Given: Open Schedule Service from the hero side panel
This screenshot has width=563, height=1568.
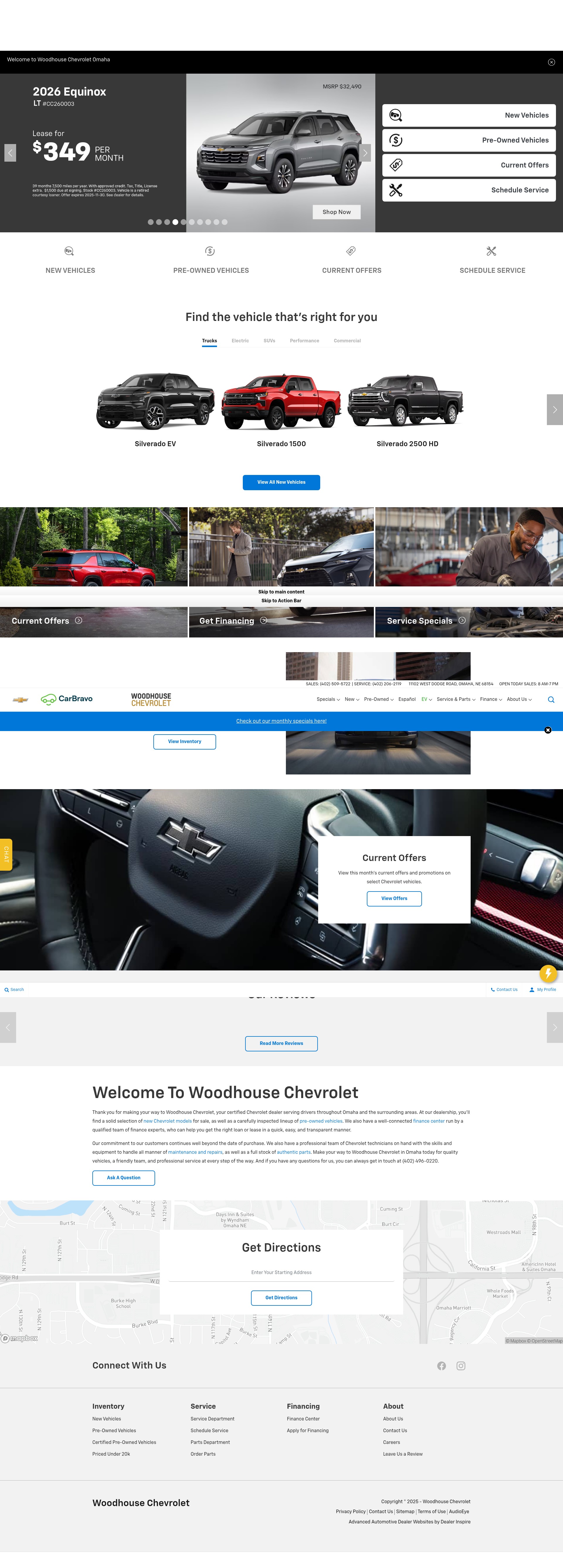Looking at the screenshot, I should pyautogui.click(x=469, y=190).
